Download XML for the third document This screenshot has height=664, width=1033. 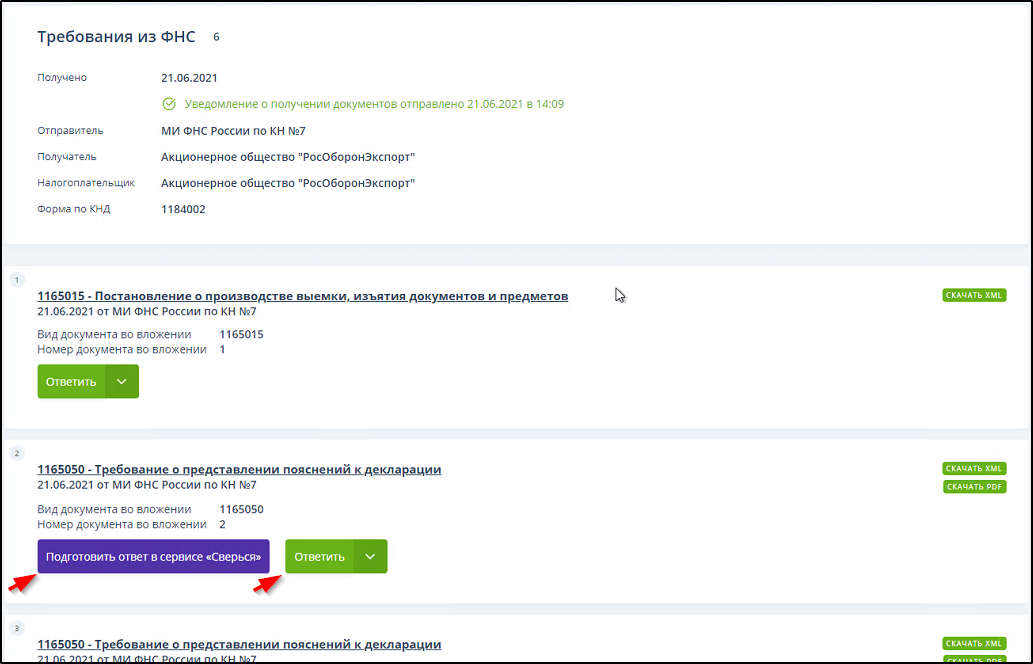(974, 643)
